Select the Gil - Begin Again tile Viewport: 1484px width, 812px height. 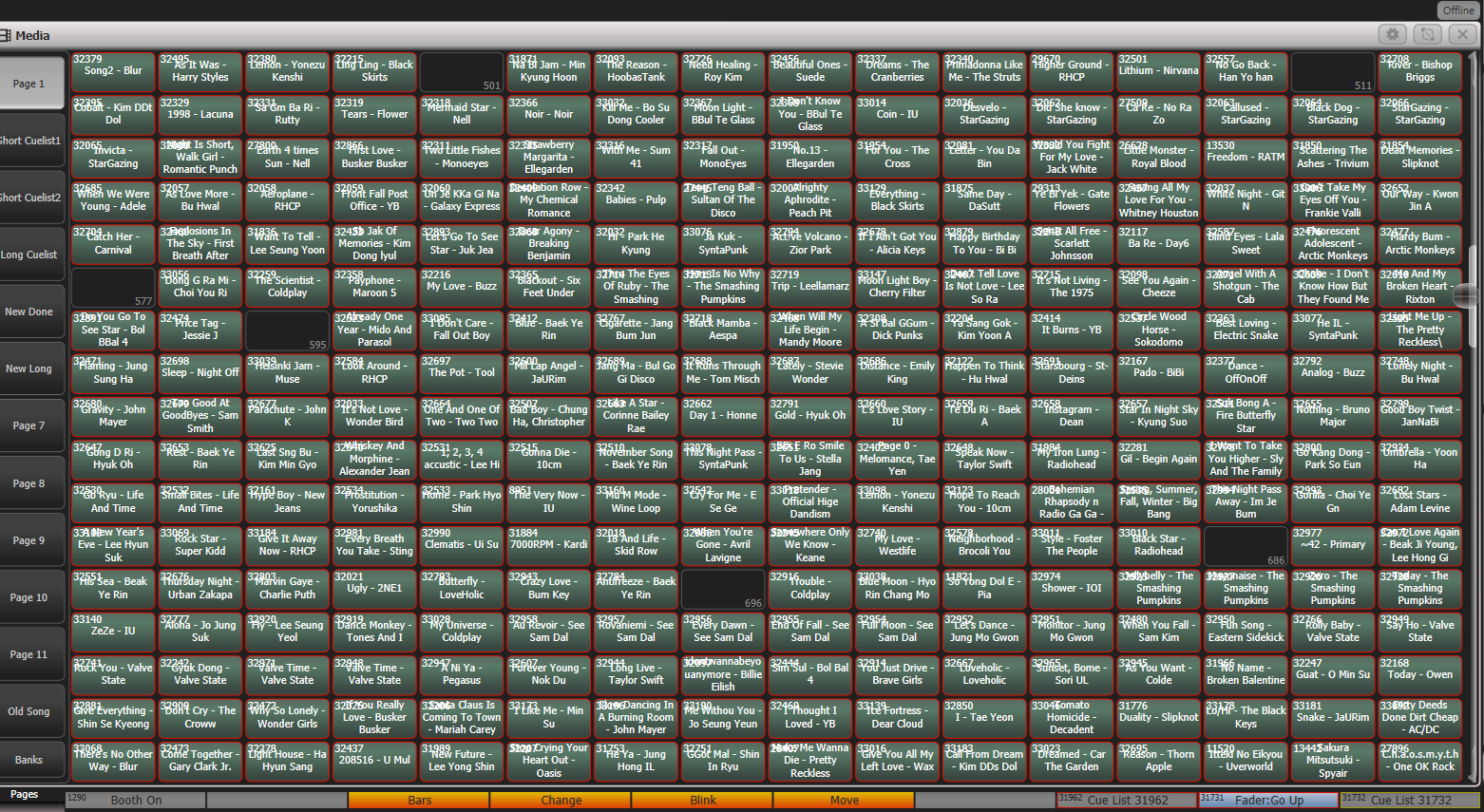coord(1158,460)
